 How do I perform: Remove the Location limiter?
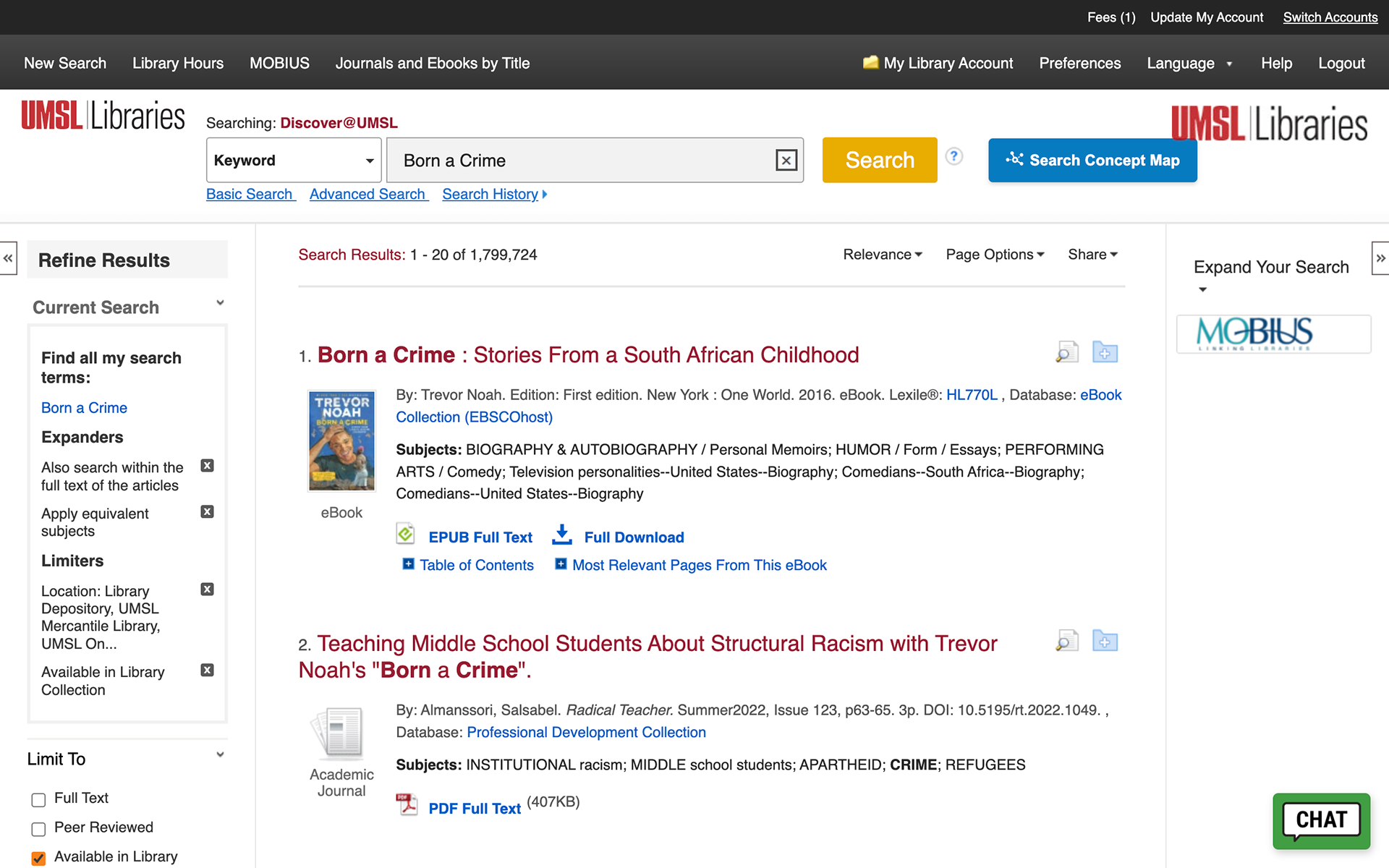pyautogui.click(x=207, y=590)
